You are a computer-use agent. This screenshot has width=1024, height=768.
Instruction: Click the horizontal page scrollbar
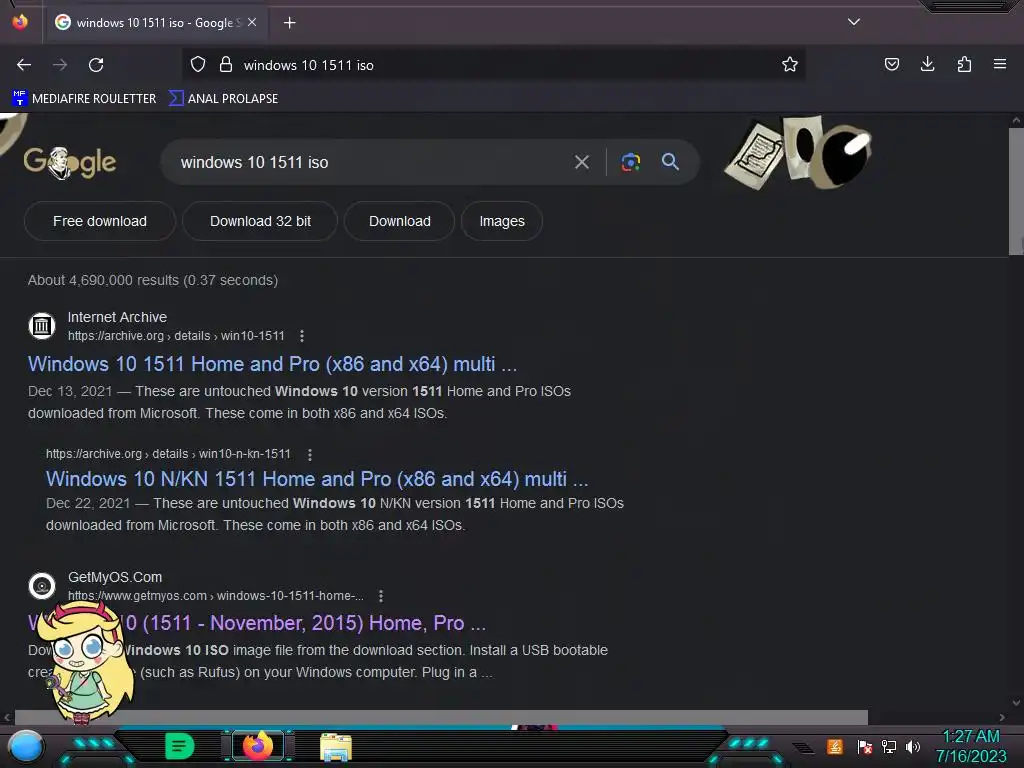[441, 717]
